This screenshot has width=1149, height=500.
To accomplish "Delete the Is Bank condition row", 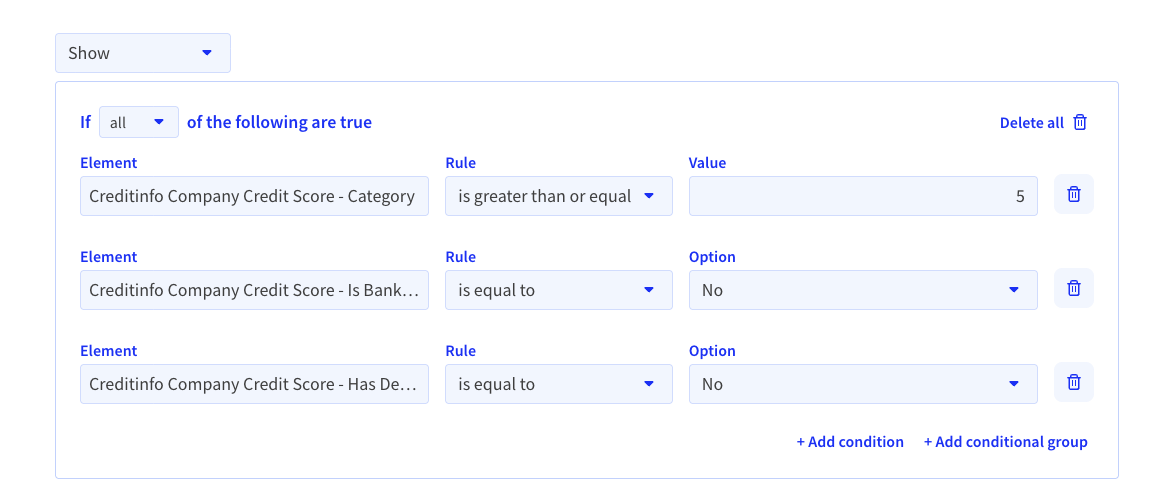I will 1074,288.
